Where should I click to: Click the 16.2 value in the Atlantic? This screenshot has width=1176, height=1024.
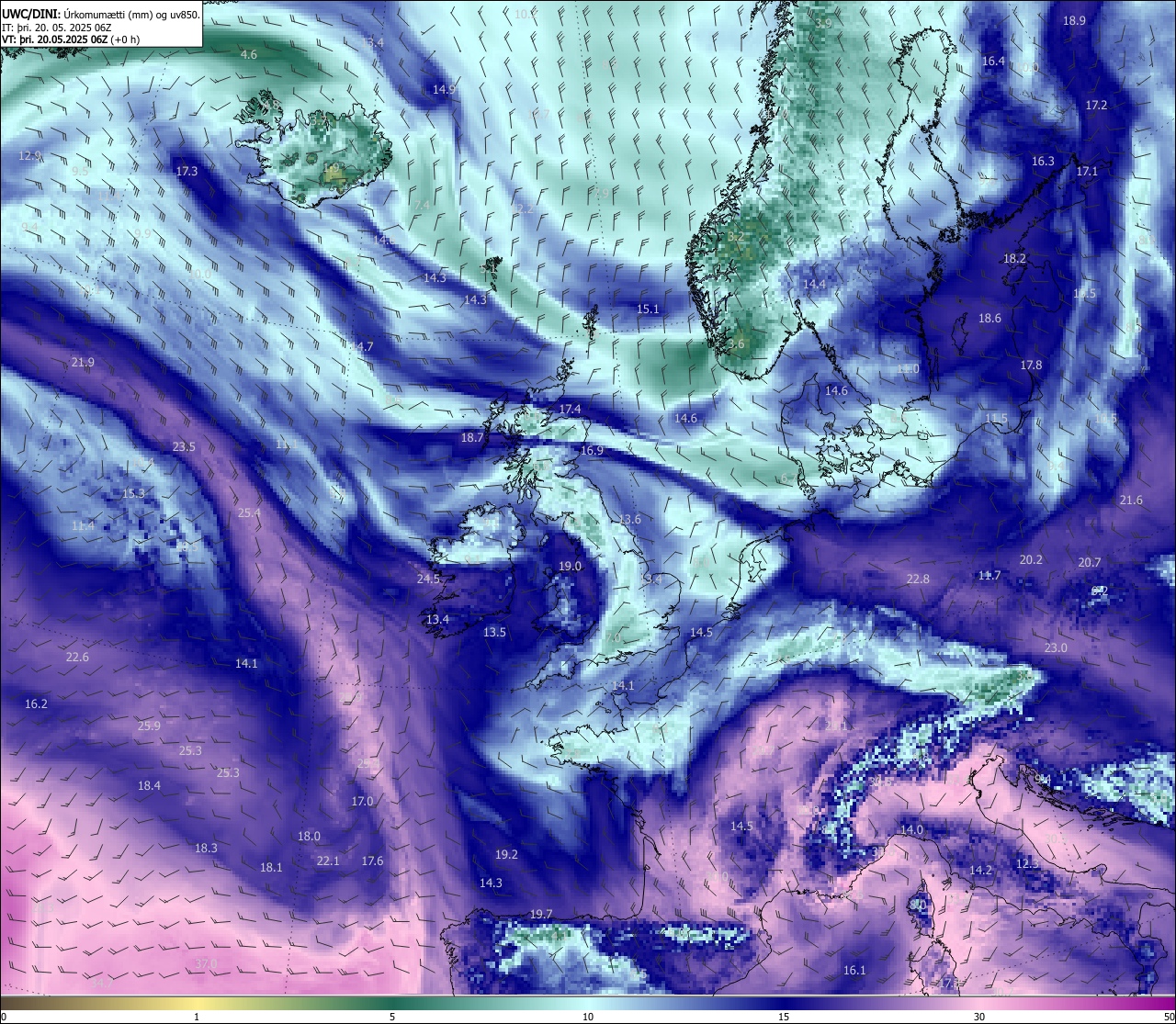pos(36,703)
